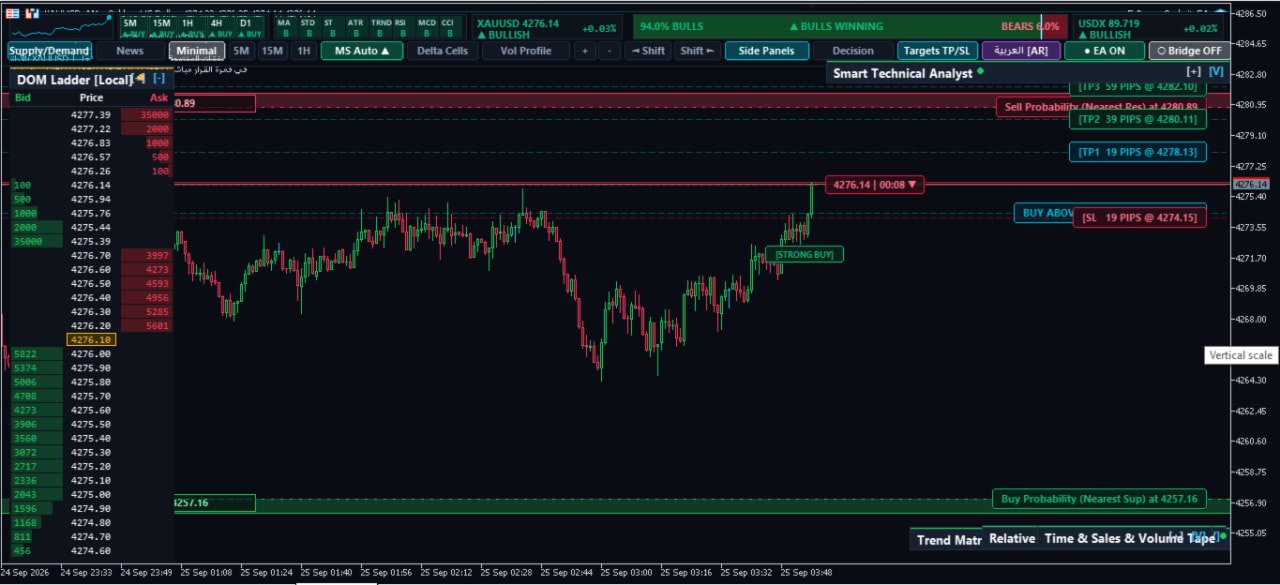Click the zoom-out minus button in toolbar
Screen dimensions: 1280x585
pyautogui.click(x=610, y=51)
